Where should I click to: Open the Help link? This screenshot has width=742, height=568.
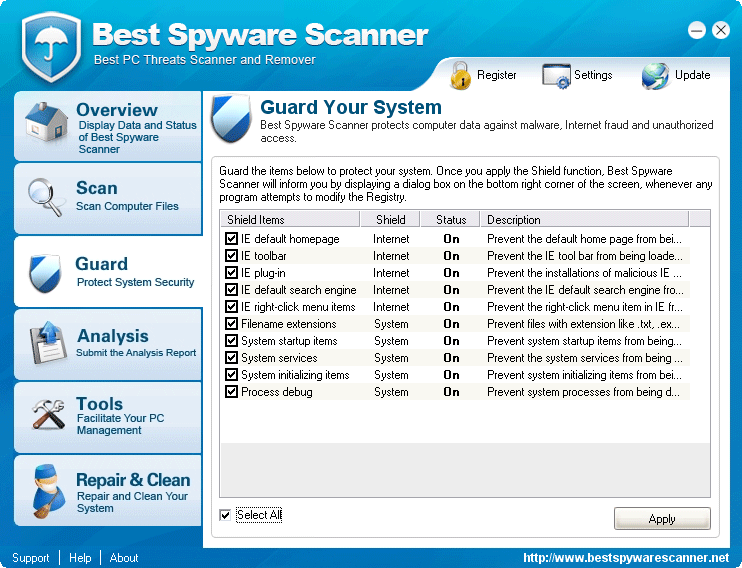pyautogui.click(x=80, y=558)
